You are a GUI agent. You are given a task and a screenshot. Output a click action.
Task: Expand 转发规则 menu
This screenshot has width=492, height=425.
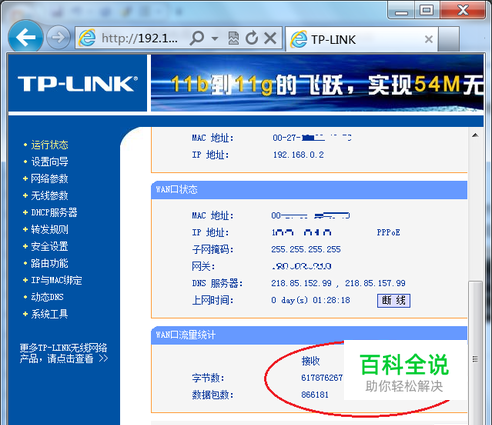(x=49, y=229)
